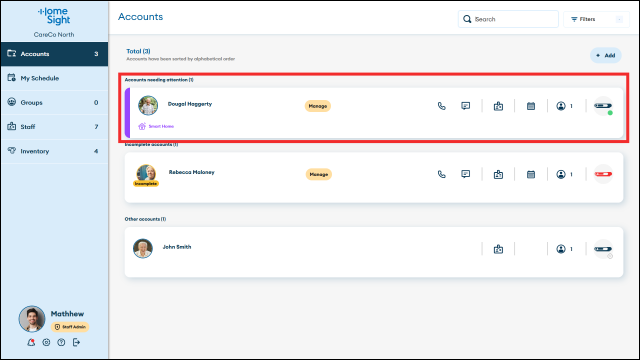View contacts icon for Rebecca Maloney
Viewport: 640px width, 360px height.
(x=561, y=174)
